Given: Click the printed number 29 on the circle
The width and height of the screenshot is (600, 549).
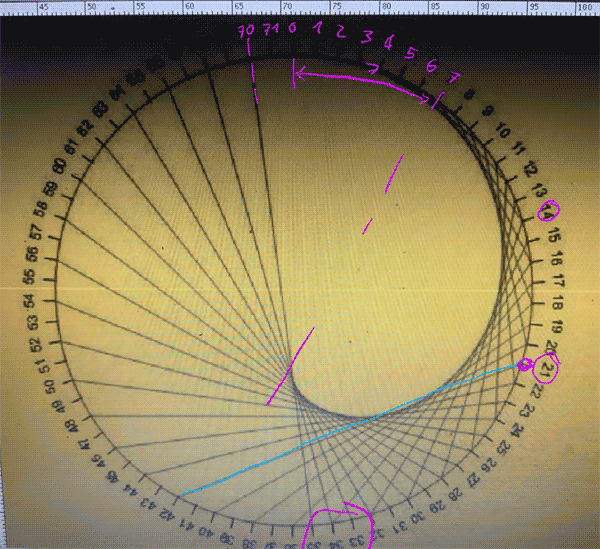Looking at the screenshot, I should pos(437,507).
